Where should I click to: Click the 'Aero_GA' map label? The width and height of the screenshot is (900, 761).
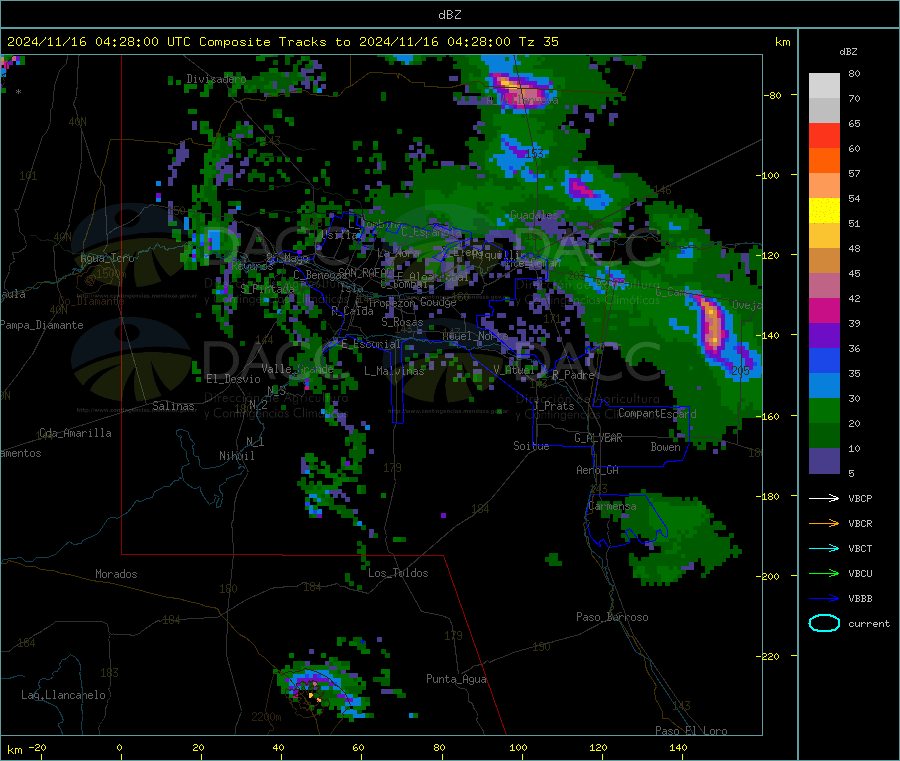[597, 470]
